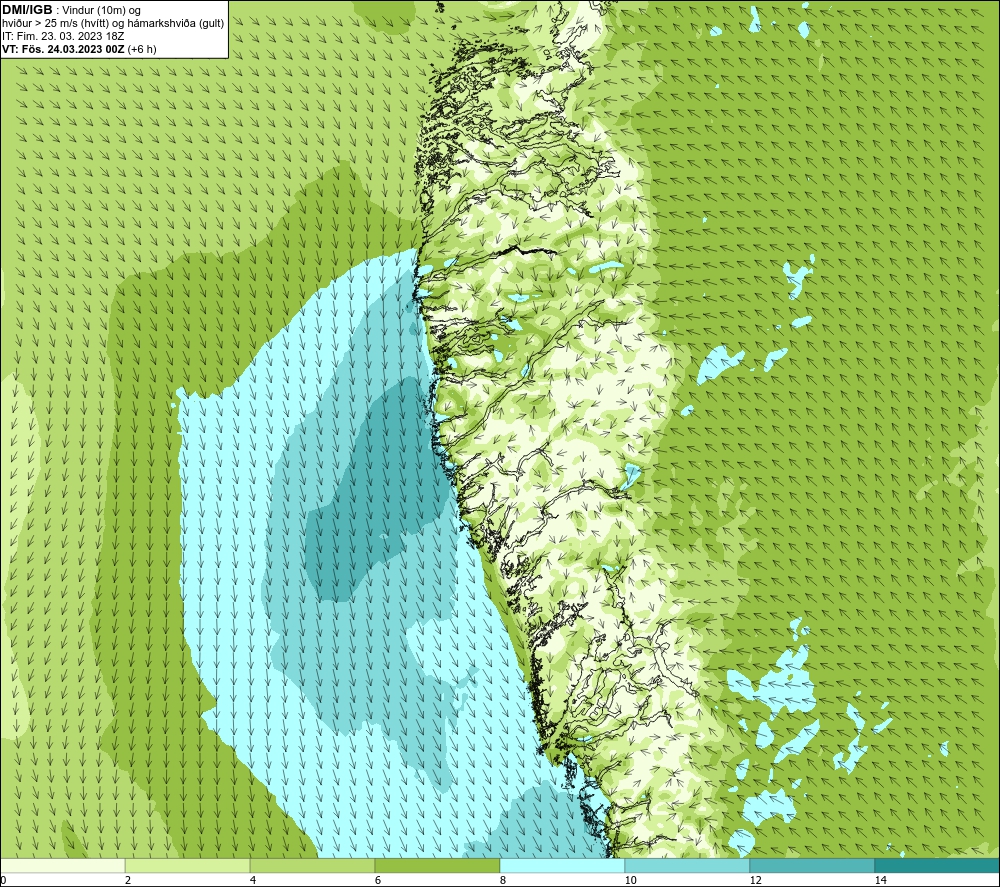This screenshot has height=887, width=1000.
Task: Click the scale label '4'
Action: (253, 880)
